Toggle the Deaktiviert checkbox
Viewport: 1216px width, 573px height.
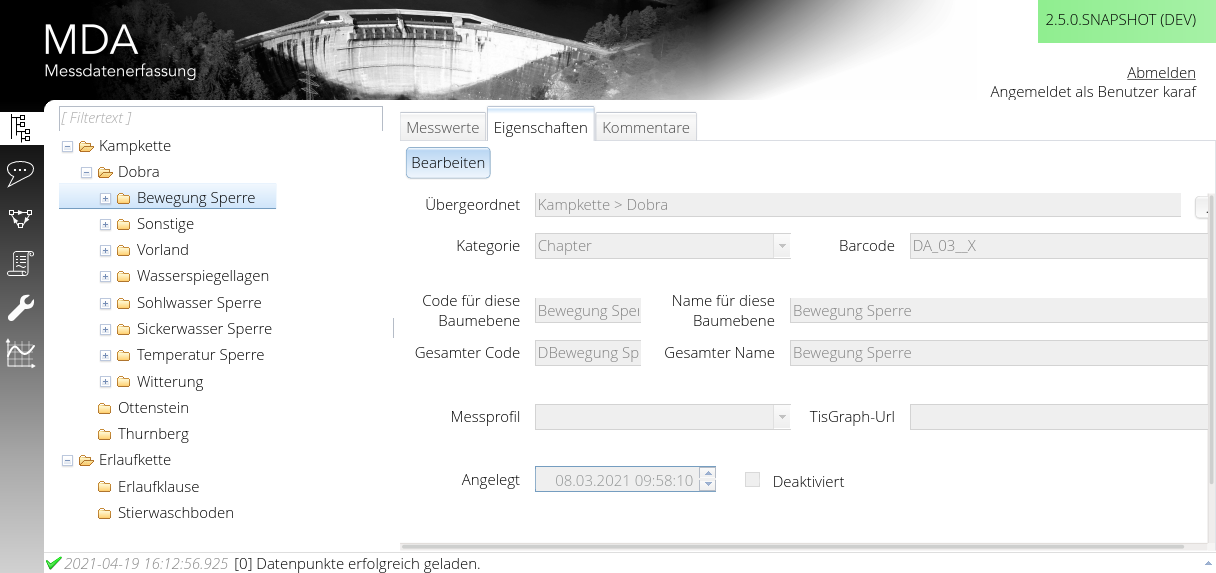point(753,481)
